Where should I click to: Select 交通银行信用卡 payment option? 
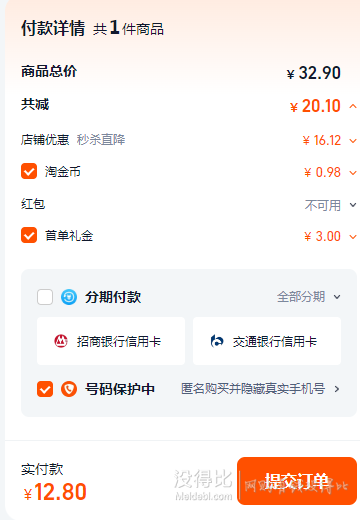tap(267, 341)
